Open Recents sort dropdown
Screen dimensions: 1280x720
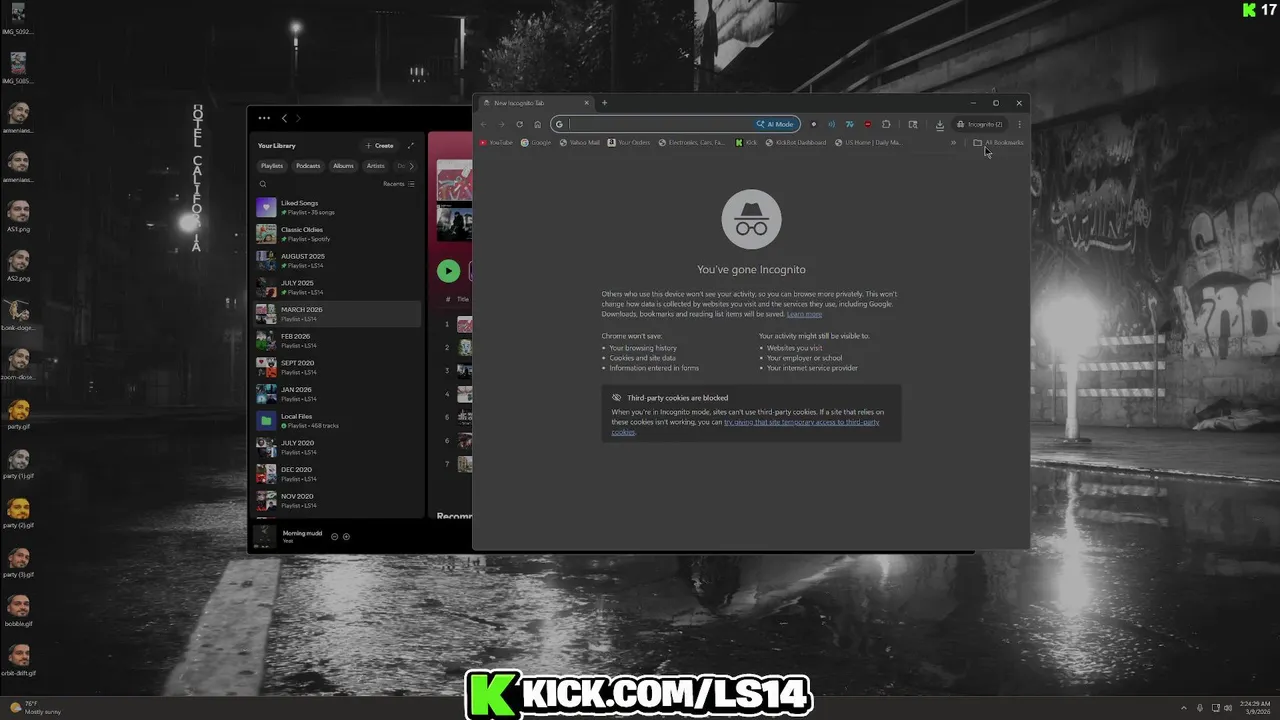pos(399,184)
